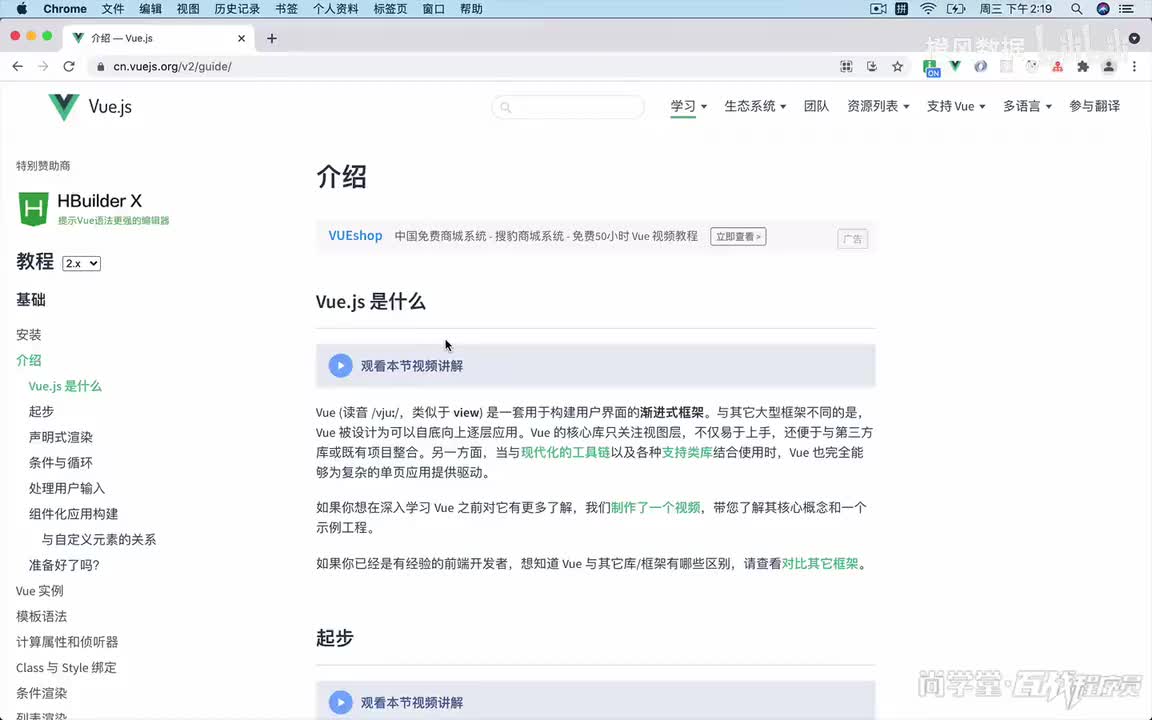This screenshot has width=1152, height=720.
Task: Play the 起步 section video
Action: point(340,702)
